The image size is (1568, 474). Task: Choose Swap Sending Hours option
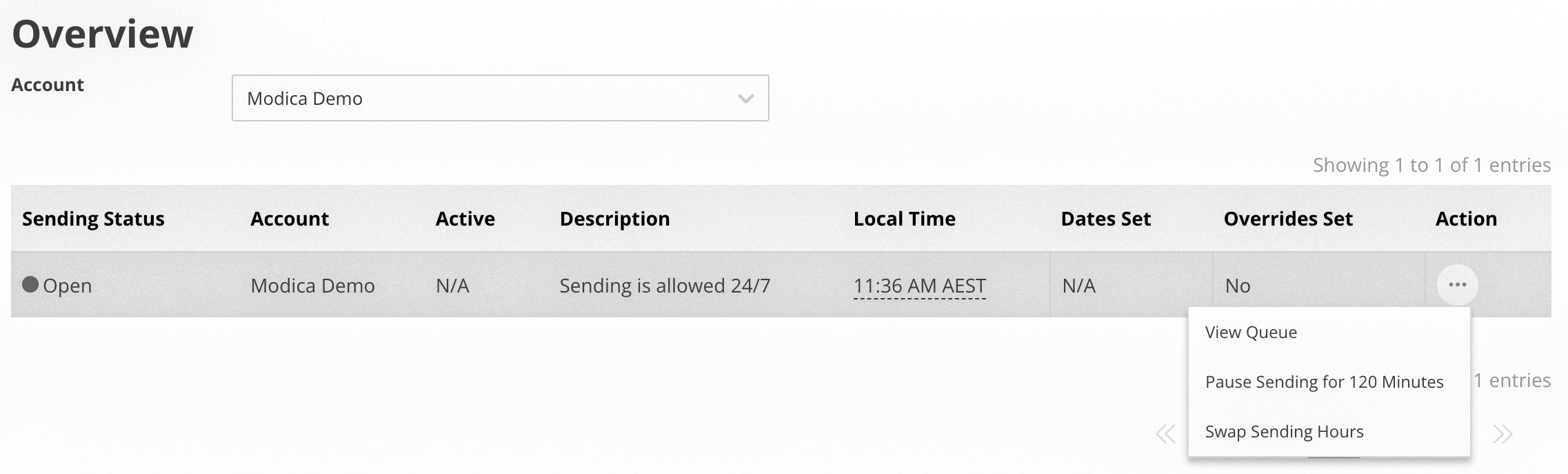[x=1284, y=431]
